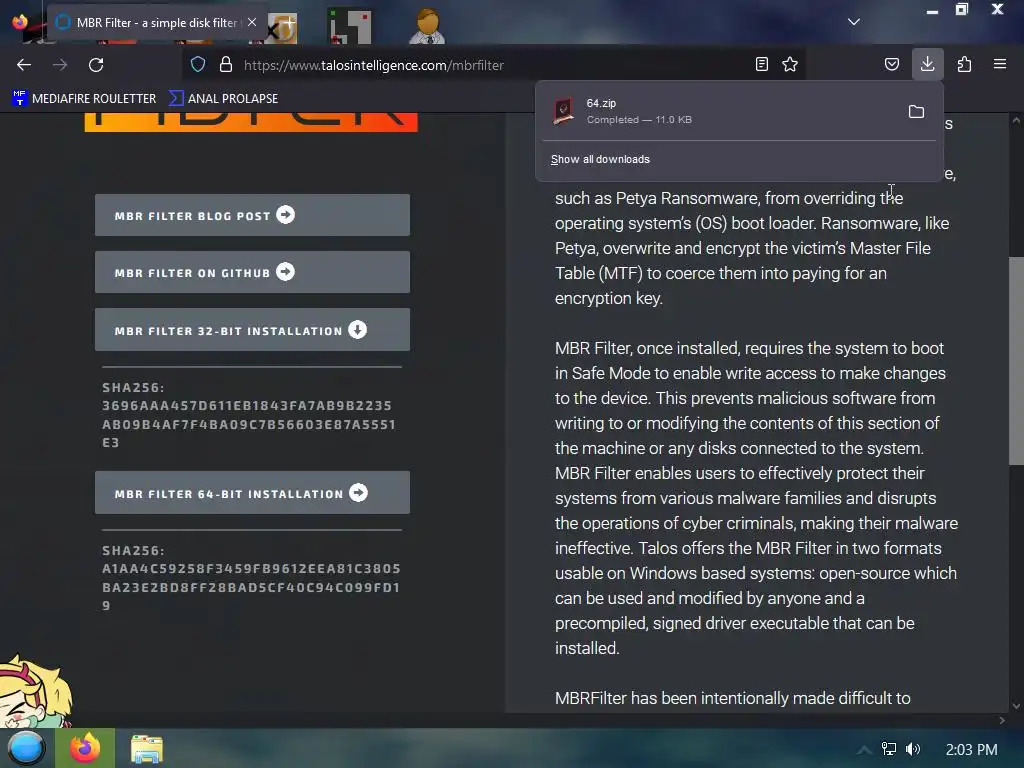
Task: Click scrollbar down arrow
Action: pyautogui.click(x=1016, y=706)
